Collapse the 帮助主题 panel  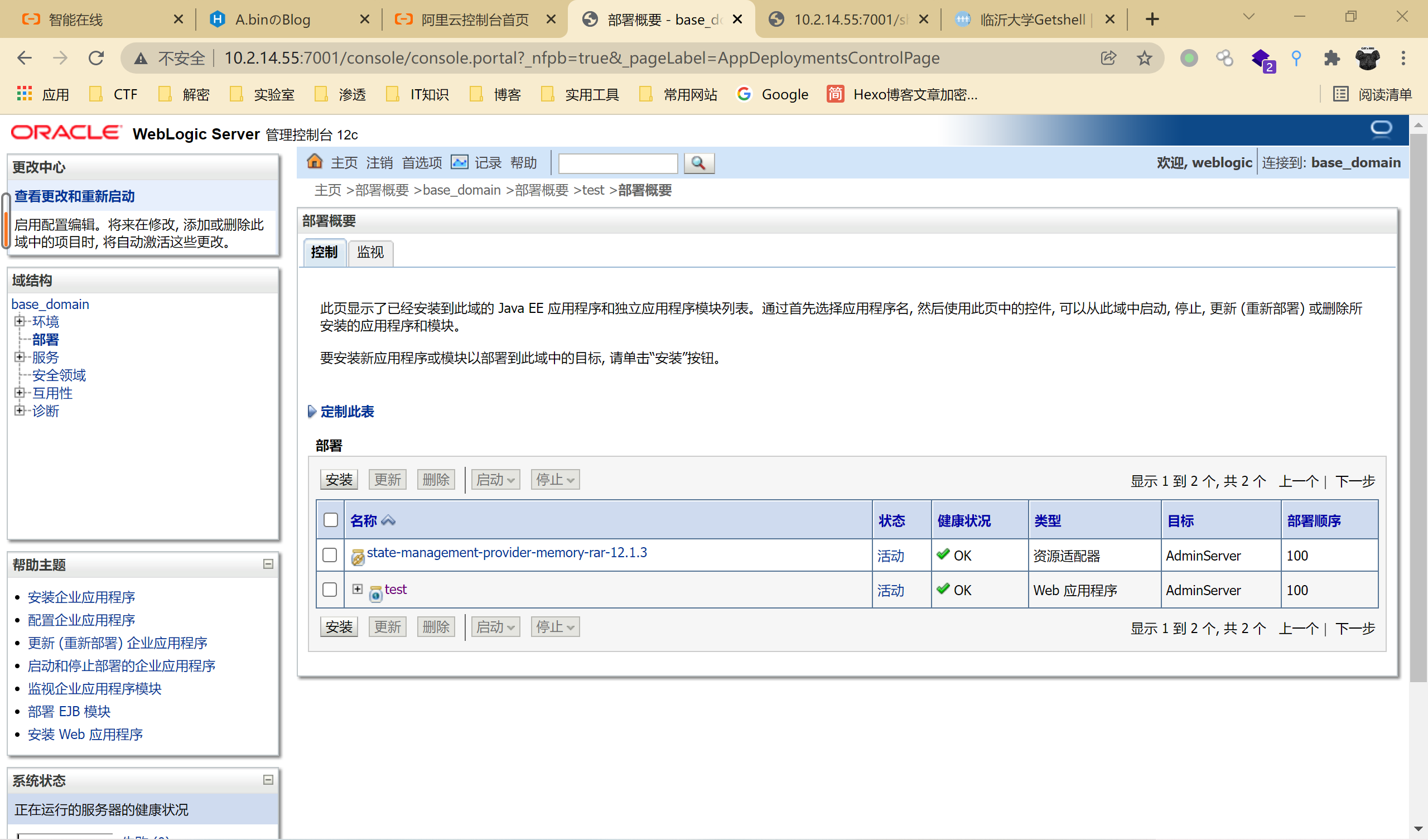pyautogui.click(x=268, y=564)
